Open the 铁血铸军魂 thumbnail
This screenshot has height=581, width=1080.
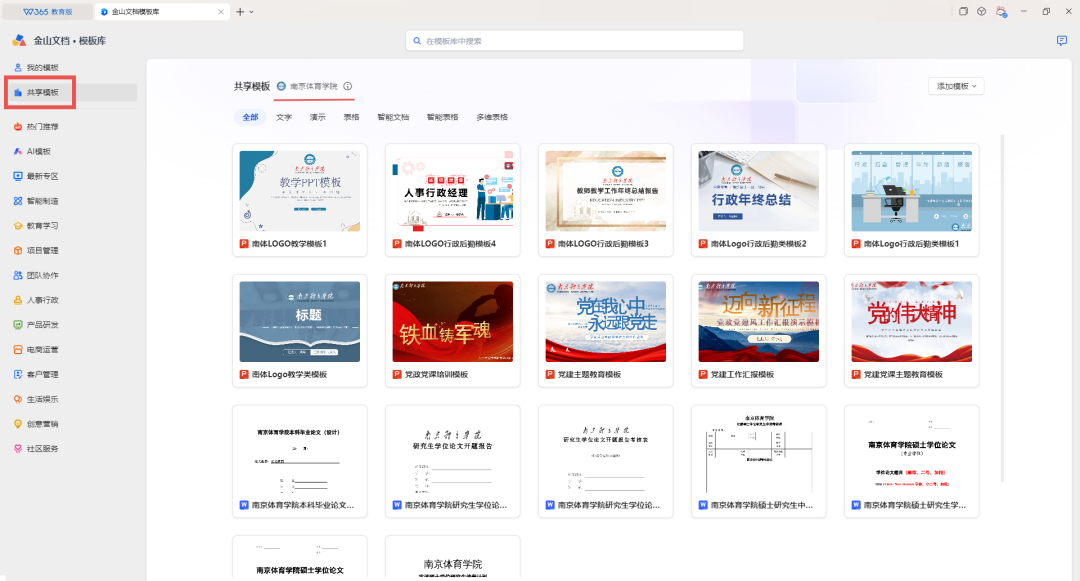coord(453,321)
